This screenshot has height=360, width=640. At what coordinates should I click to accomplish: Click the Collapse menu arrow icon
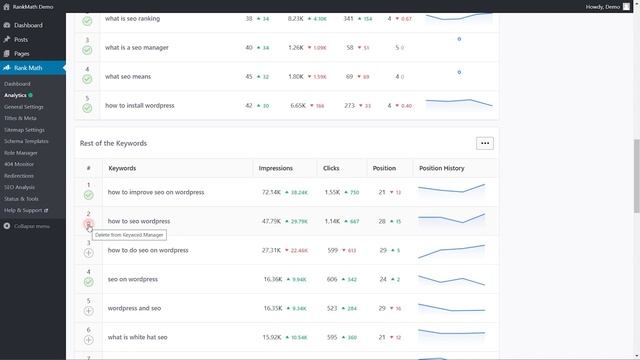tap(7, 226)
